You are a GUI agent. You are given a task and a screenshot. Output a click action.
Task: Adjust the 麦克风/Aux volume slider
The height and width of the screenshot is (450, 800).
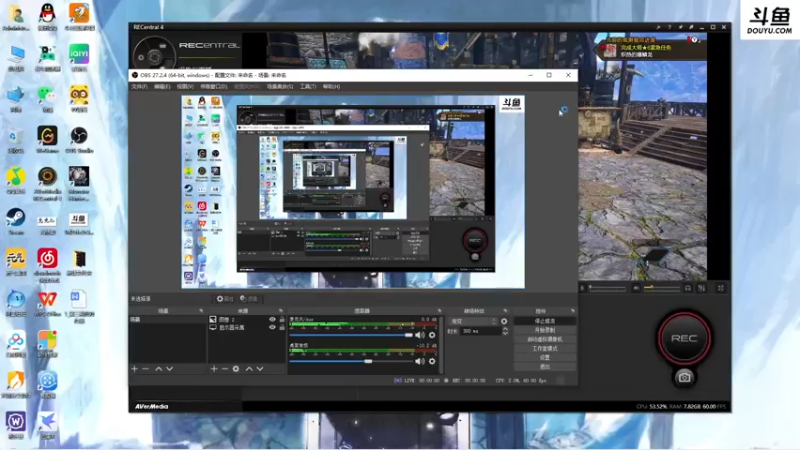pyautogui.click(x=351, y=335)
